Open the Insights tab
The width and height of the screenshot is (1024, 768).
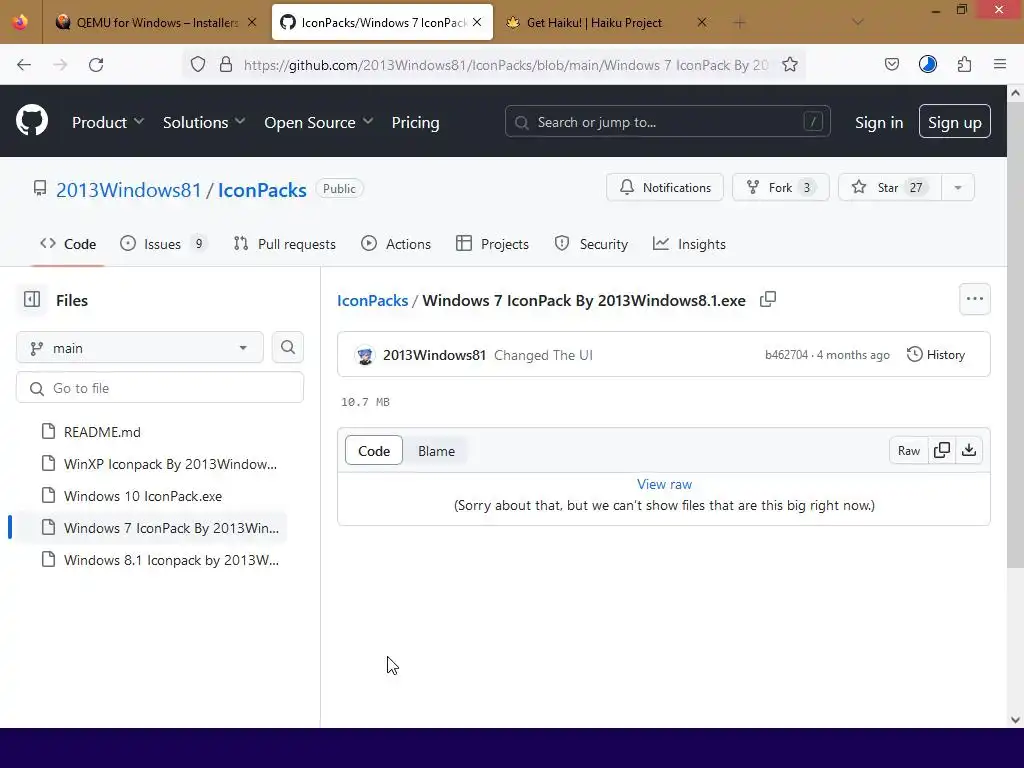tap(689, 244)
